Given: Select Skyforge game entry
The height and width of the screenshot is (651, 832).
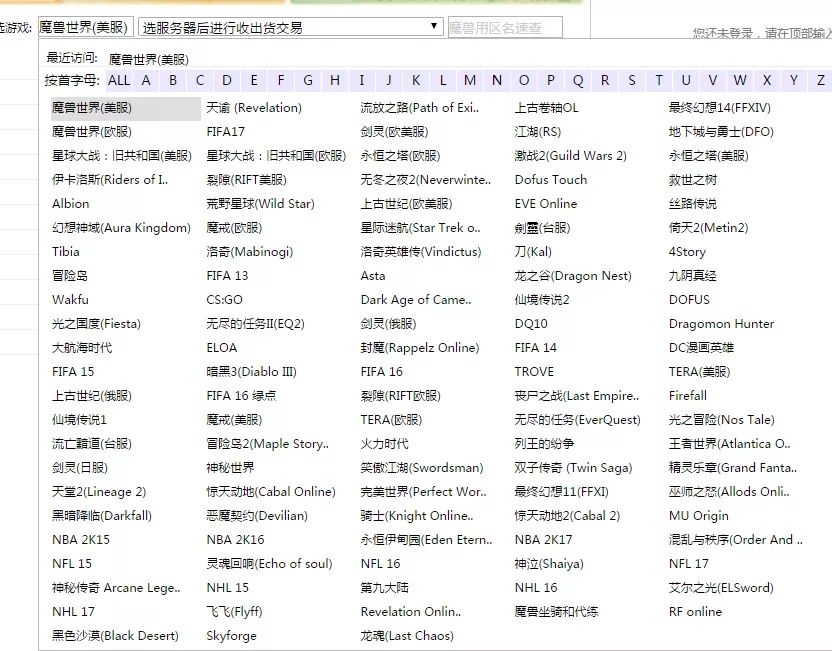Looking at the screenshot, I should click(x=231, y=636).
